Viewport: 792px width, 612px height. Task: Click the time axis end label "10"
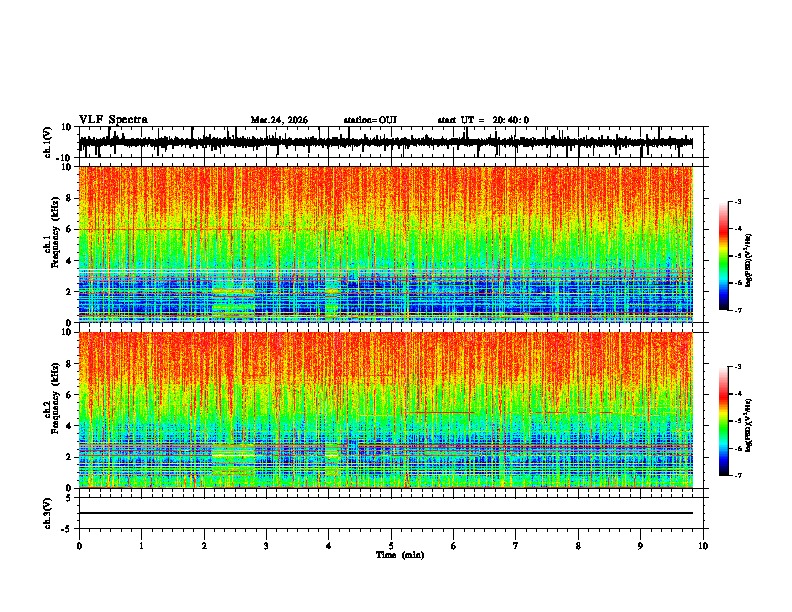[x=703, y=546]
